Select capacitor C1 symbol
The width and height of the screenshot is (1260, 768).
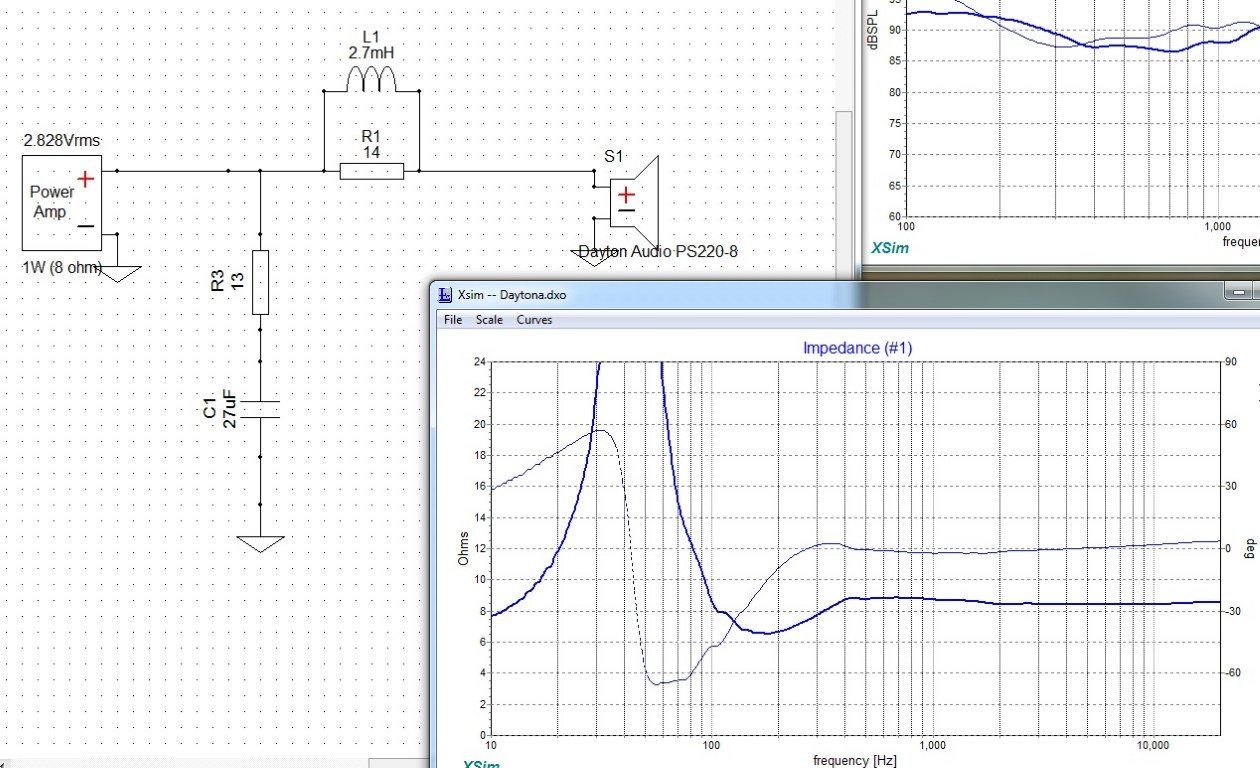coord(260,410)
